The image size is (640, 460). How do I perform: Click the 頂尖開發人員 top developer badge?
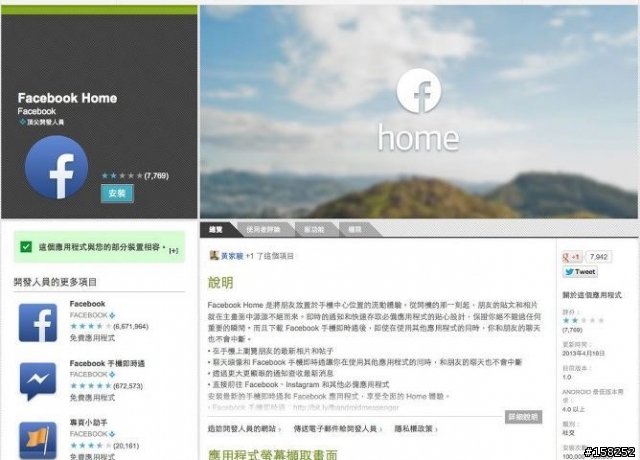42,122
